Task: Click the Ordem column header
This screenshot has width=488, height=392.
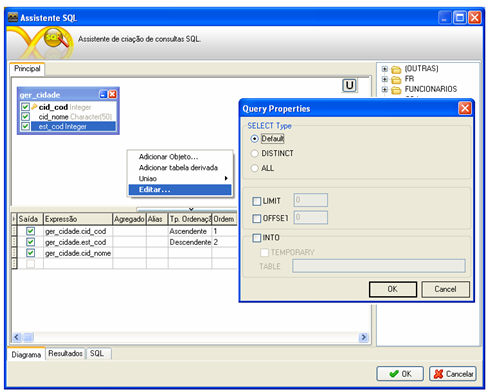Action: click(224, 219)
